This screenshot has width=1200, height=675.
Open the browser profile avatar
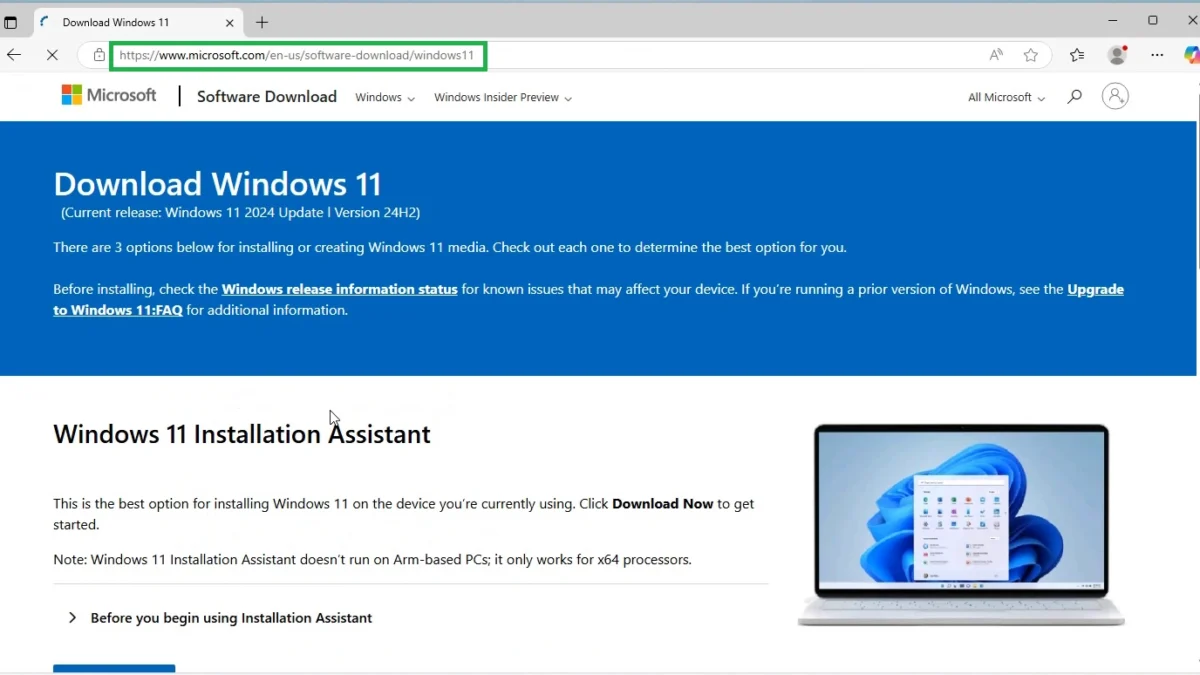tap(1117, 55)
